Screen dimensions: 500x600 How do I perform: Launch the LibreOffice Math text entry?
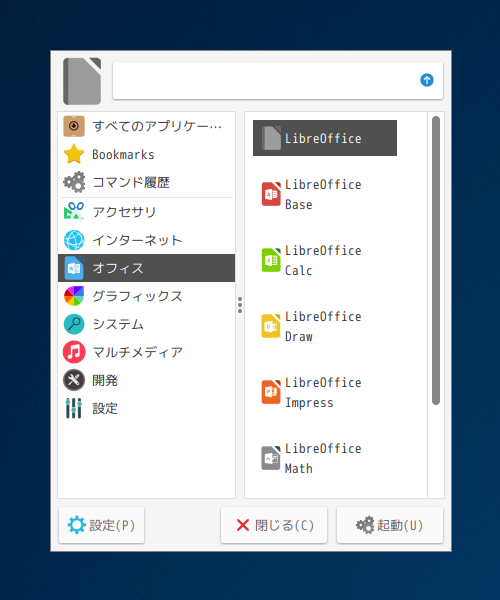click(x=323, y=458)
